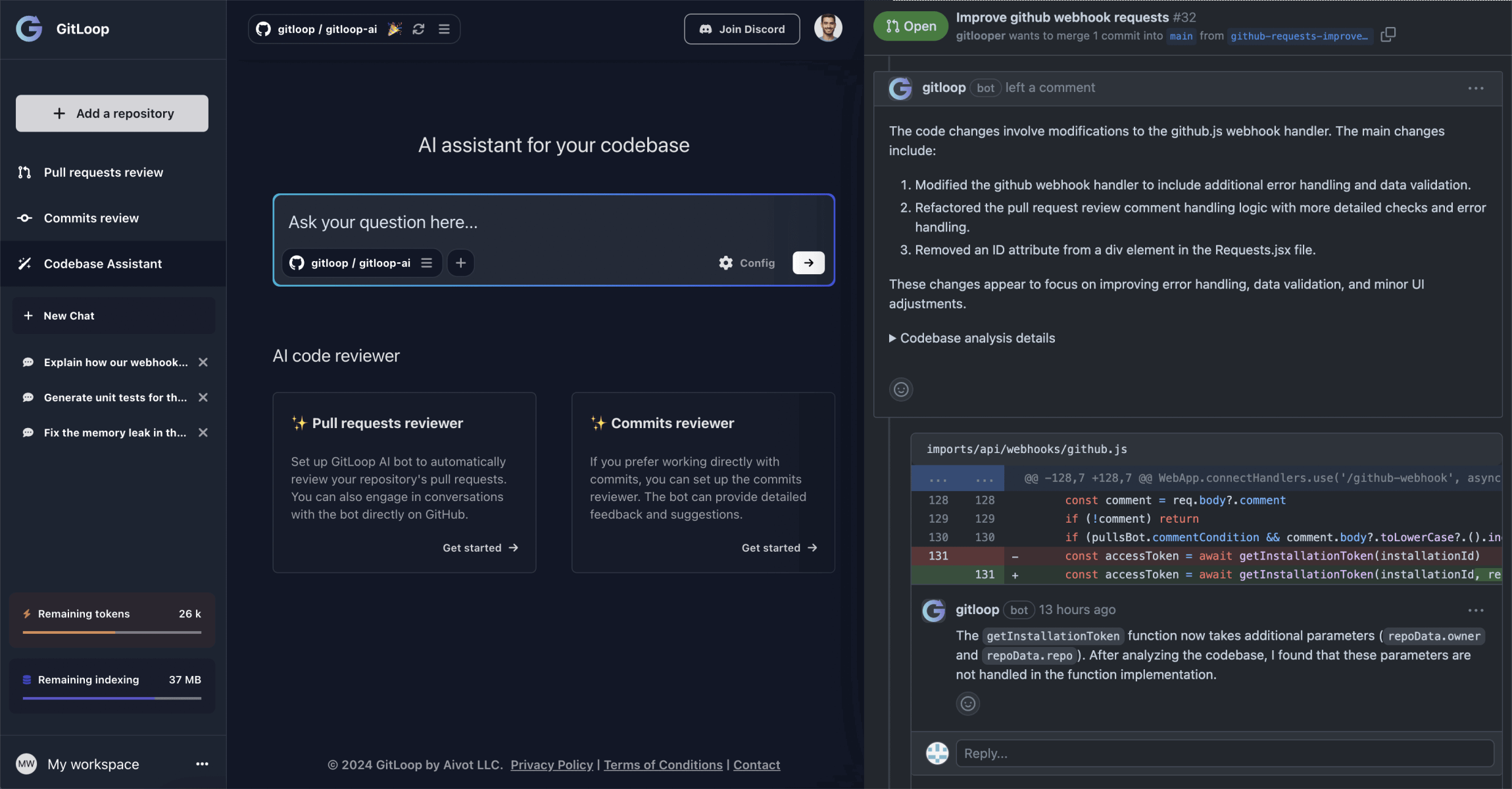Open the options menu on gitloop's comment

1476,88
